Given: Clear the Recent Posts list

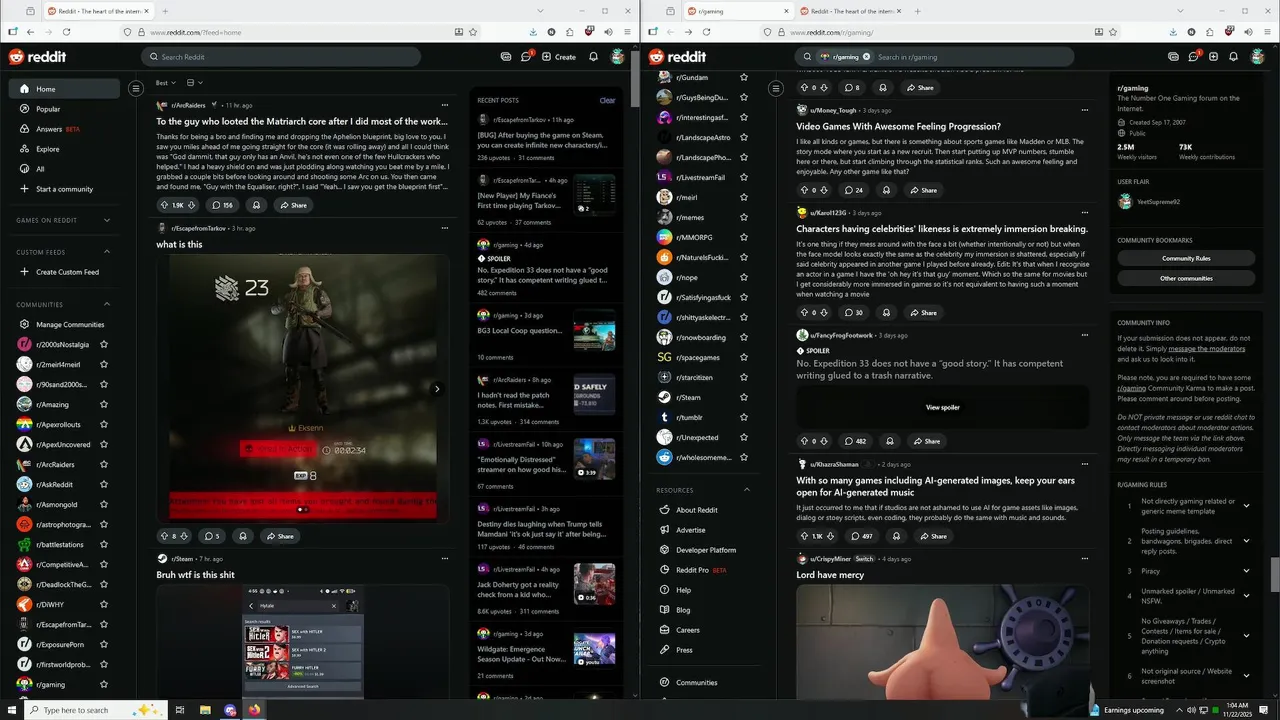Looking at the screenshot, I should click(x=607, y=100).
